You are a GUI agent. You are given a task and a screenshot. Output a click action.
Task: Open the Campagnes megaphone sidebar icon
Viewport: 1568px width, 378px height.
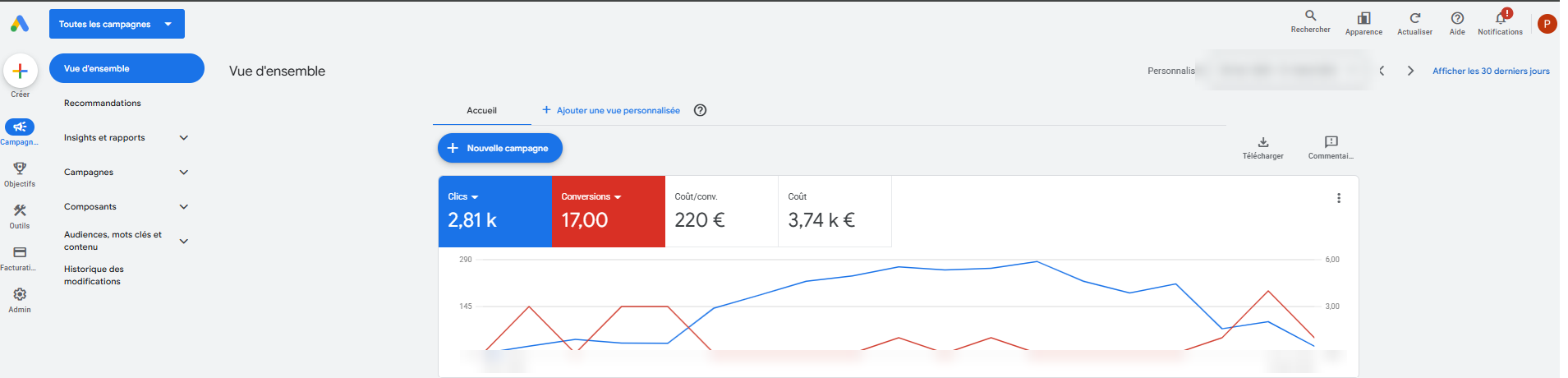(x=20, y=127)
